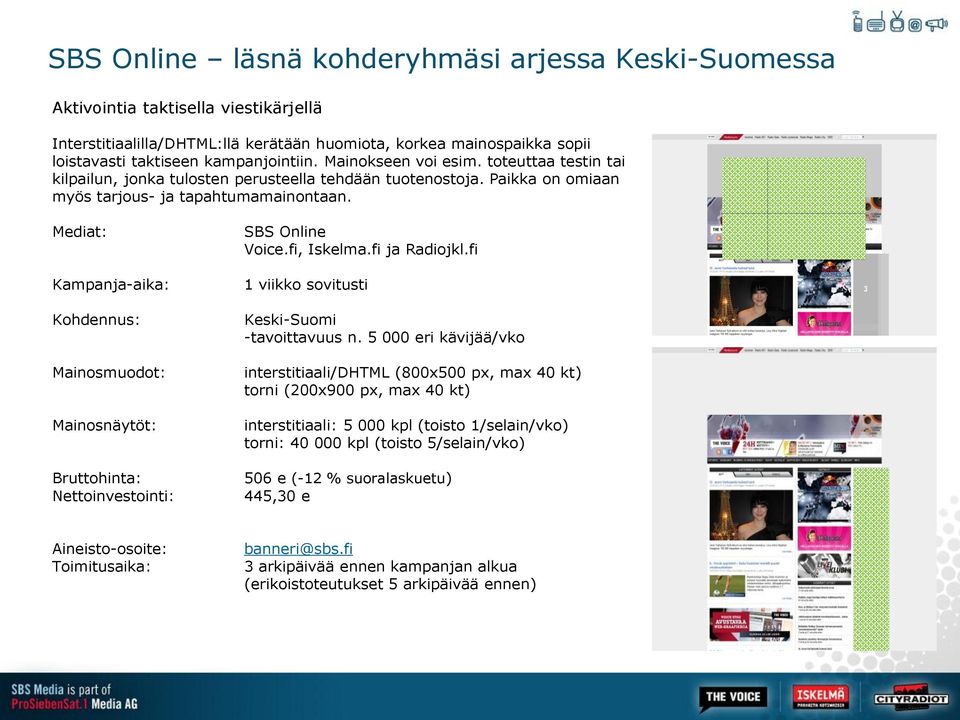Select the tower ad example screenshot
The image size is (960, 720).
[794, 499]
